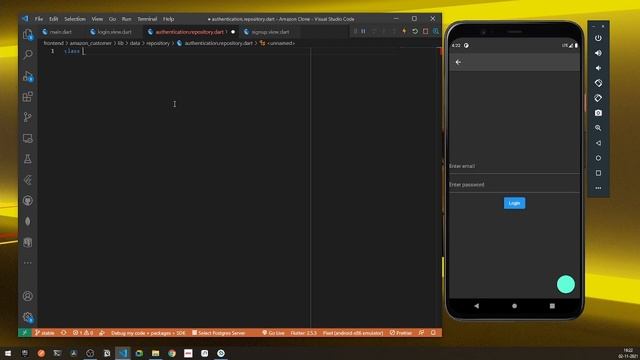Click the stable branch in status bar
The width and height of the screenshot is (640, 360).
(x=45, y=333)
